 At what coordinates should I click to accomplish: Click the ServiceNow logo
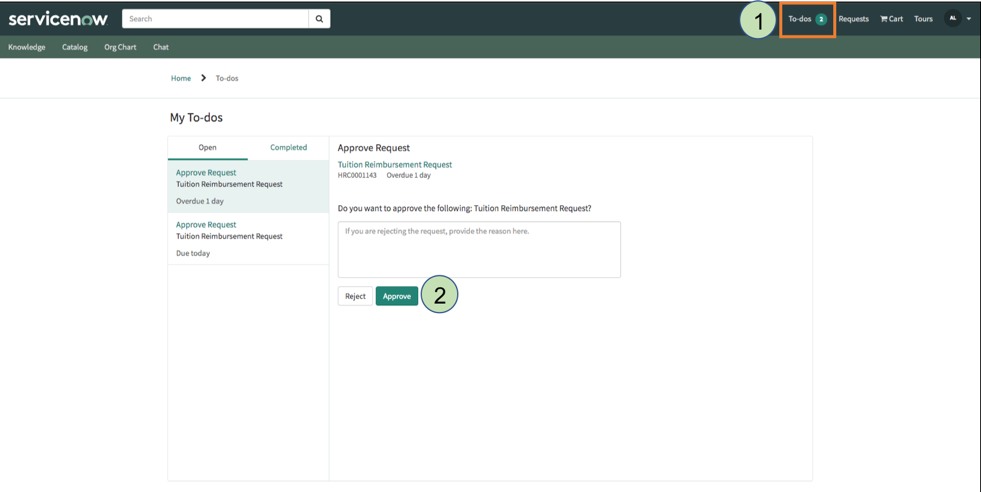coord(58,19)
